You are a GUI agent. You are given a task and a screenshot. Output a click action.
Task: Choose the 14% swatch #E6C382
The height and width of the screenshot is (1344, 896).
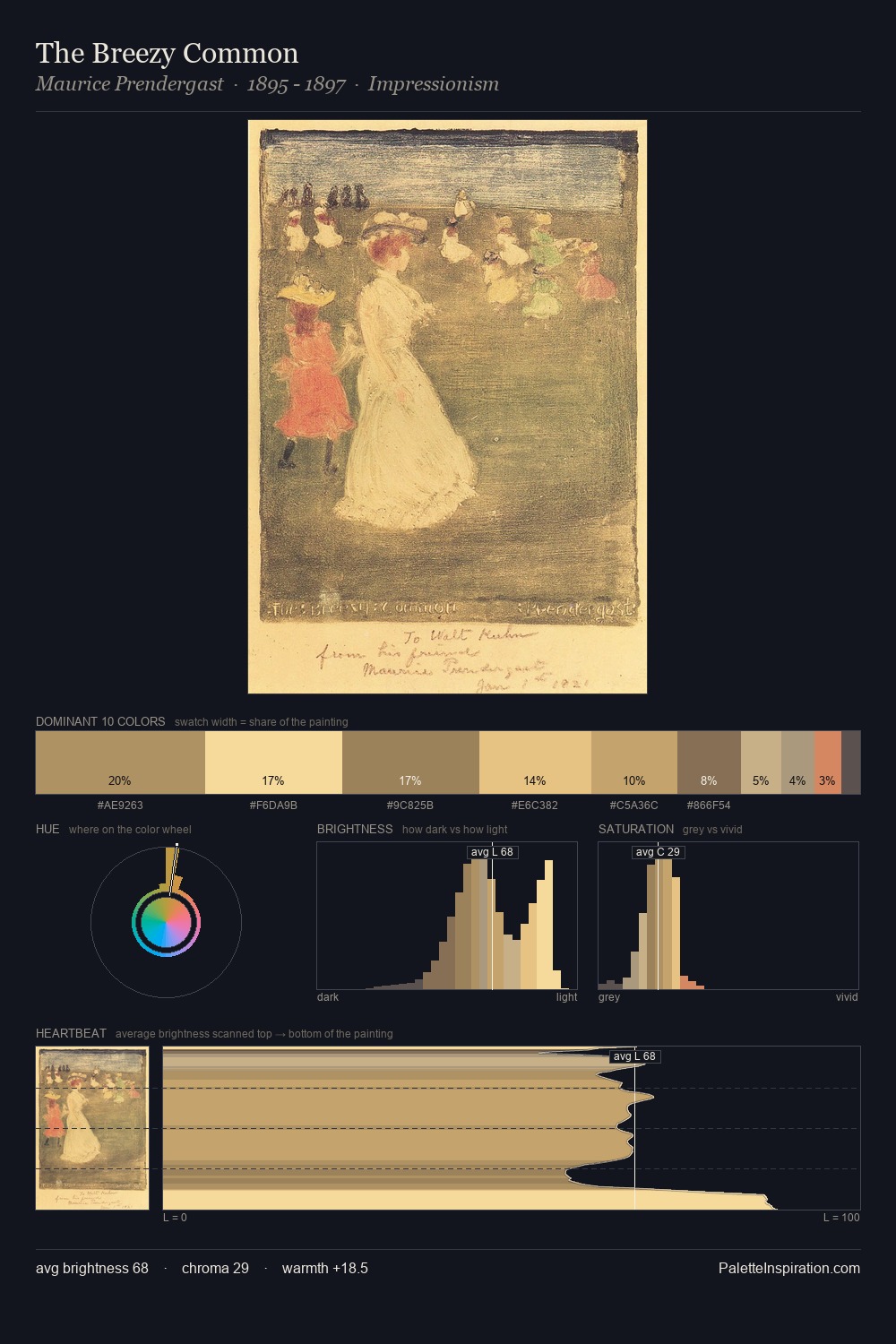tap(535, 762)
